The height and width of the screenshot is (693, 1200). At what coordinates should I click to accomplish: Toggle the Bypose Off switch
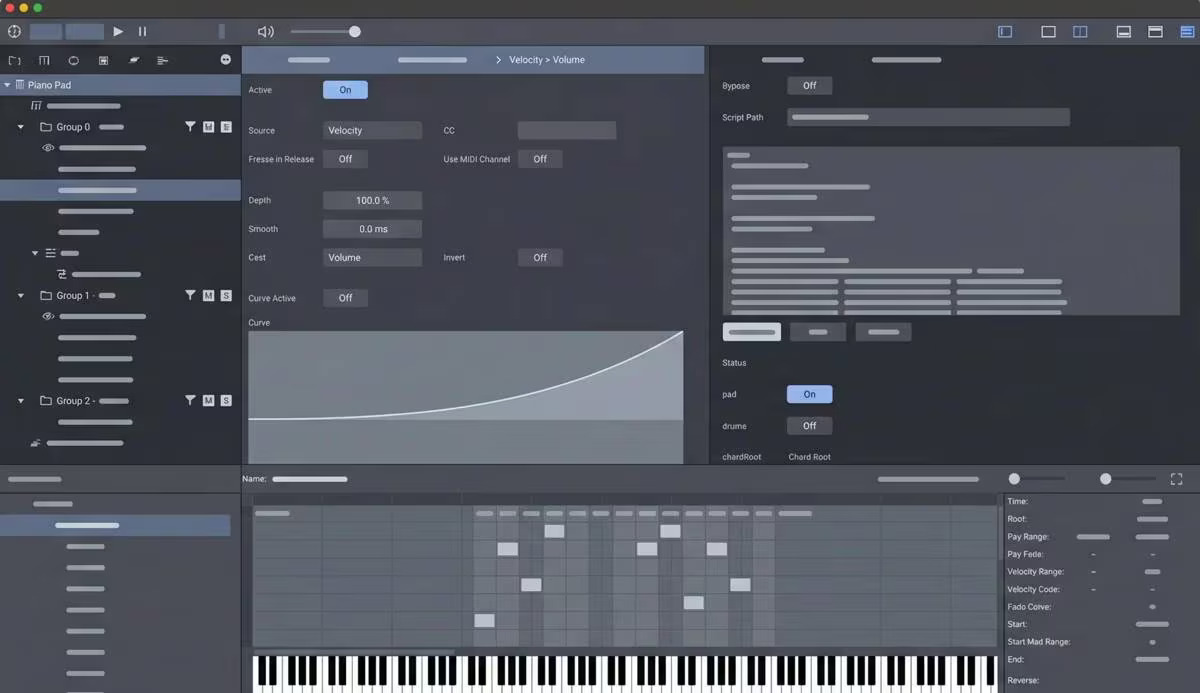tap(810, 86)
